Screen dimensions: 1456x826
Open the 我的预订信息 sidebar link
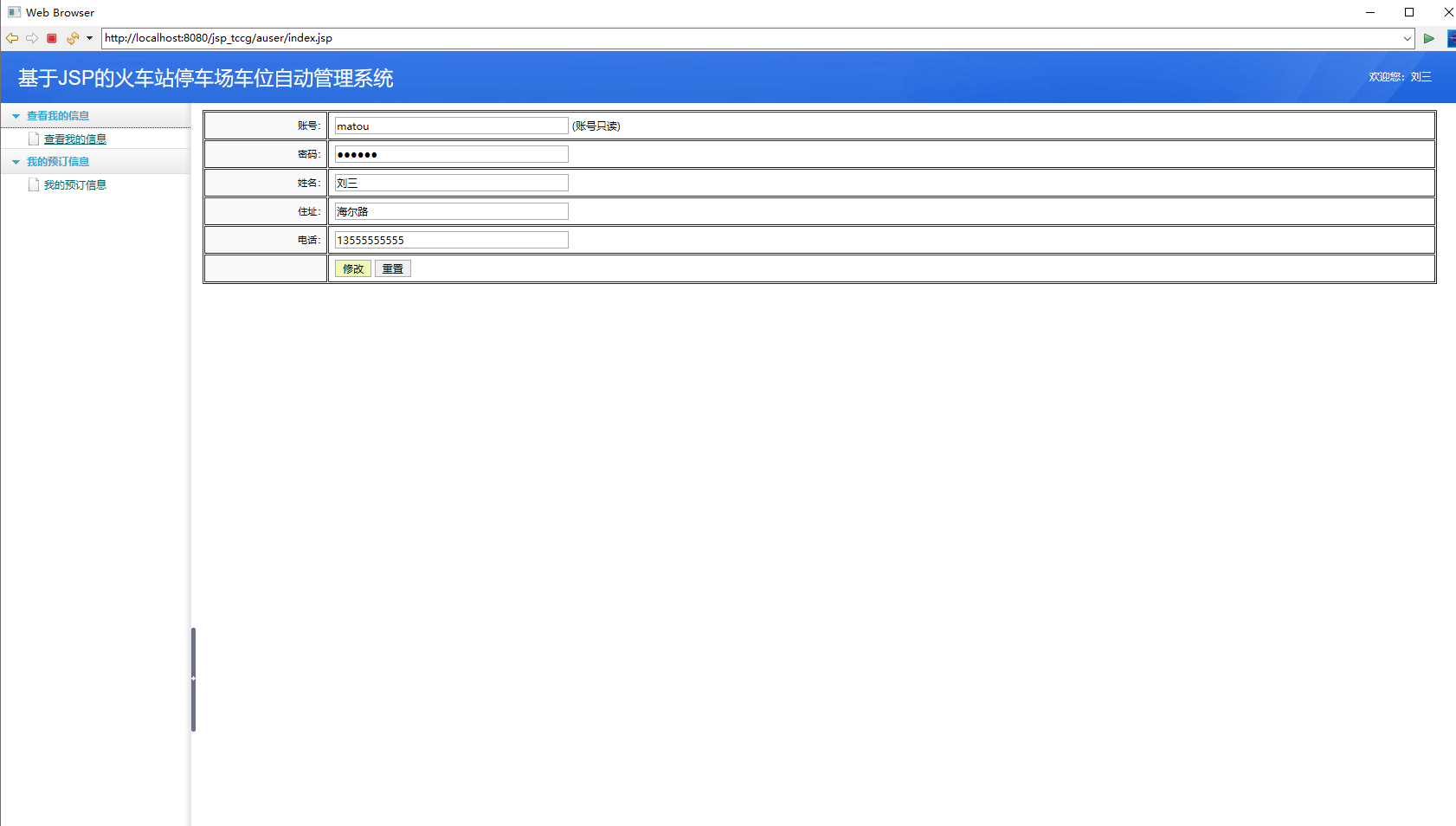tap(75, 185)
